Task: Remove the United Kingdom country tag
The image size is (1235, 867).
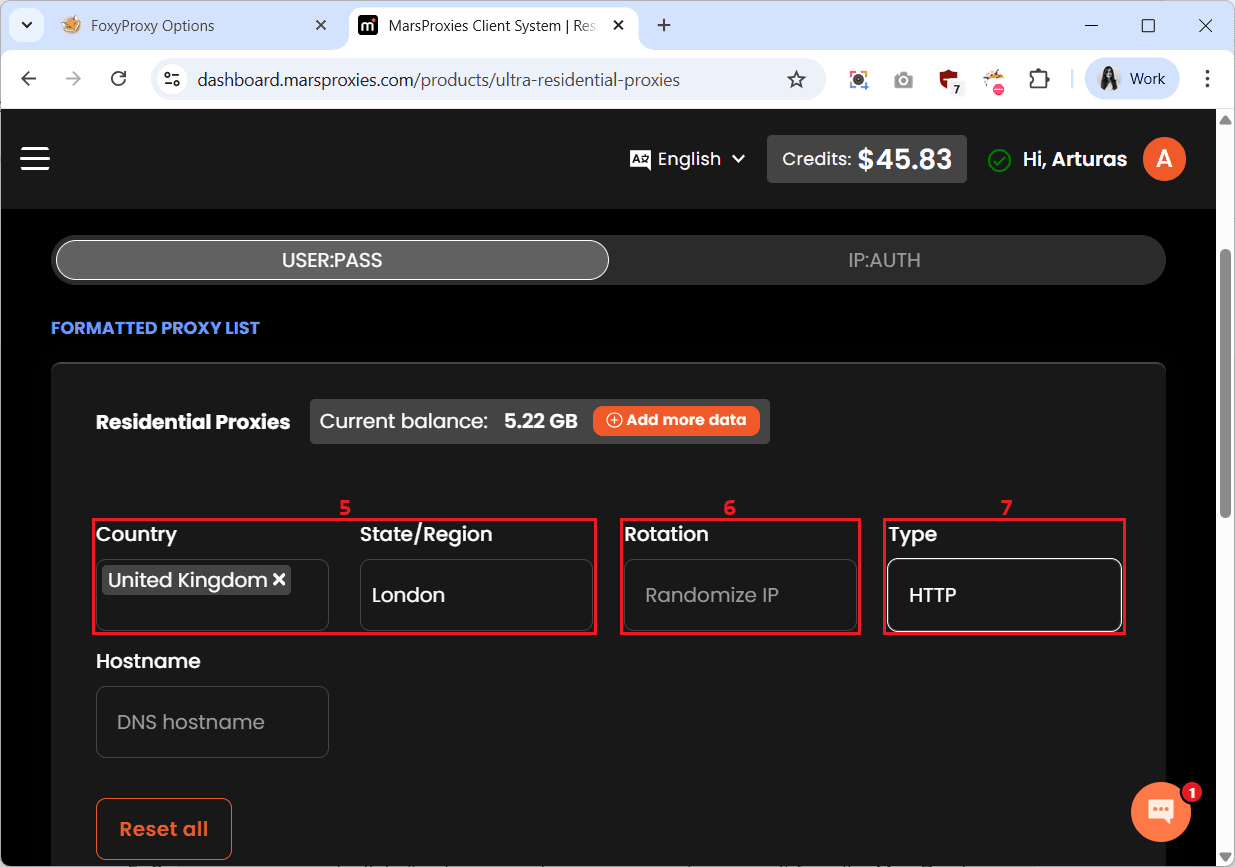Action: tap(280, 580)
